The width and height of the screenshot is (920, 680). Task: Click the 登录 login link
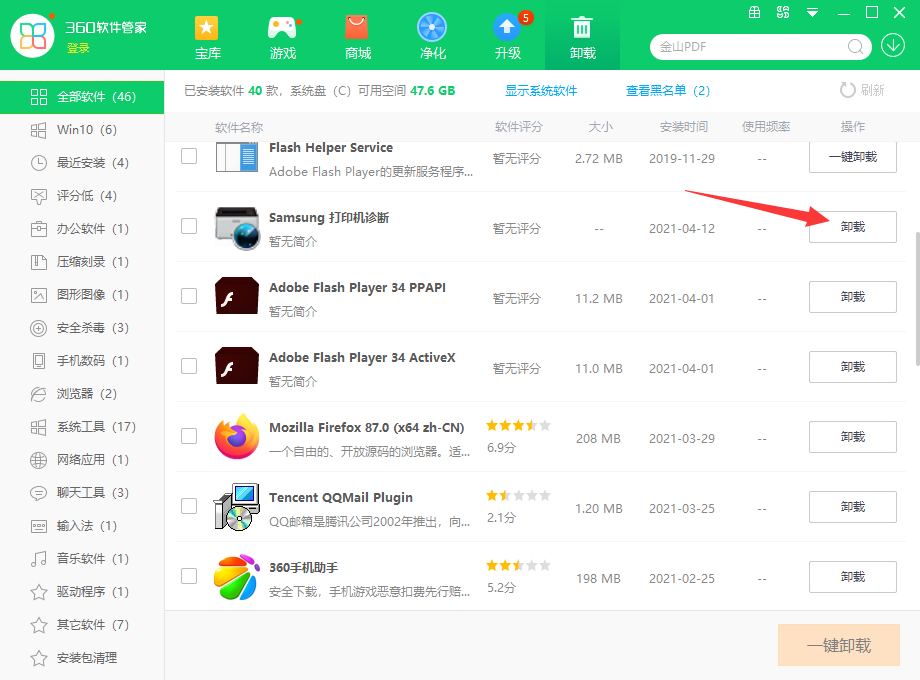click(78, 48)
